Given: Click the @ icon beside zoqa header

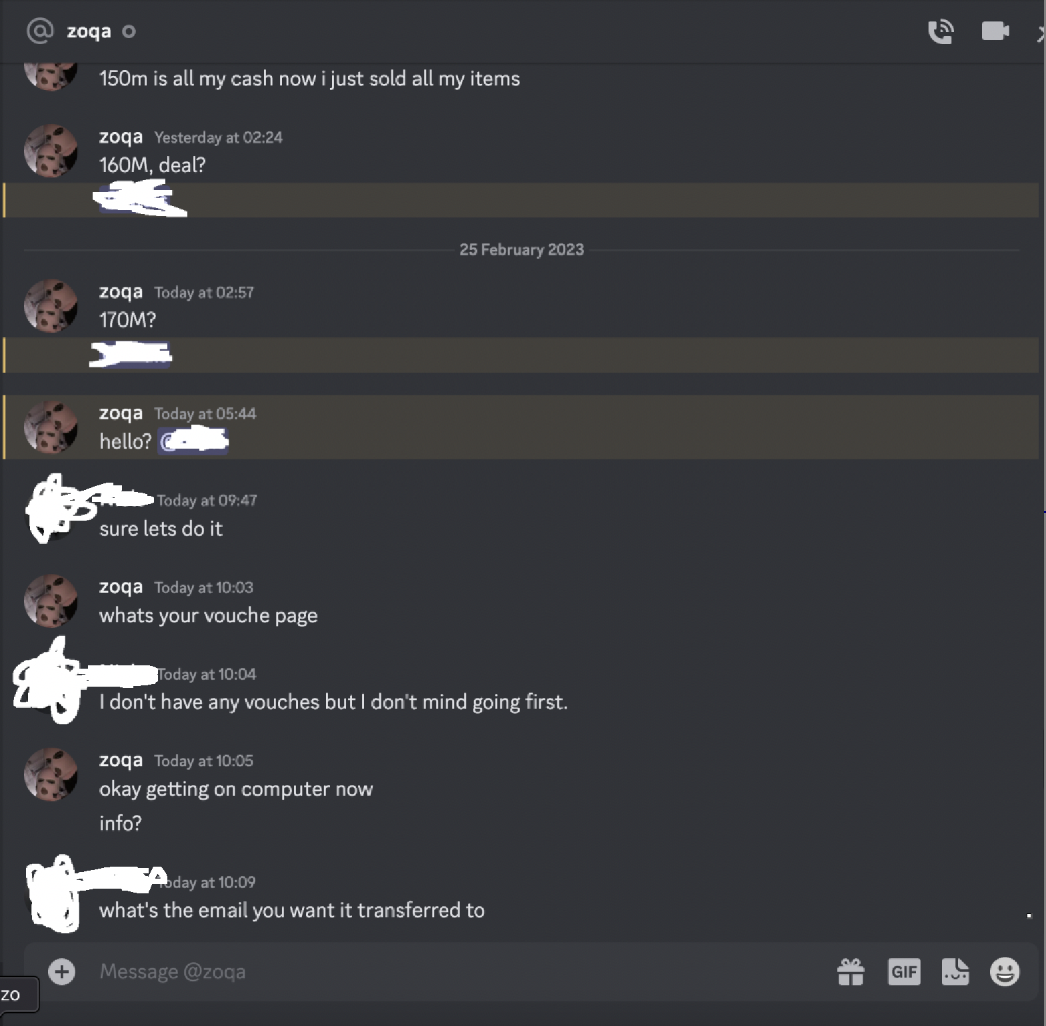Looking at the screenshot, I should [40, 31].
